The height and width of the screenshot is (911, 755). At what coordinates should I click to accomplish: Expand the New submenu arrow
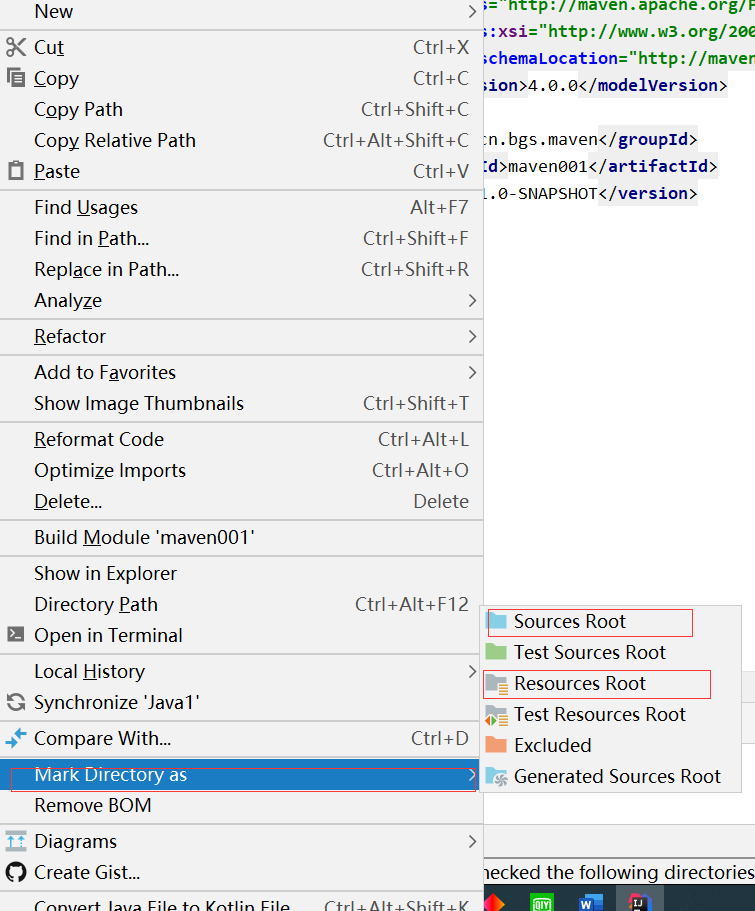click(472, 12)
